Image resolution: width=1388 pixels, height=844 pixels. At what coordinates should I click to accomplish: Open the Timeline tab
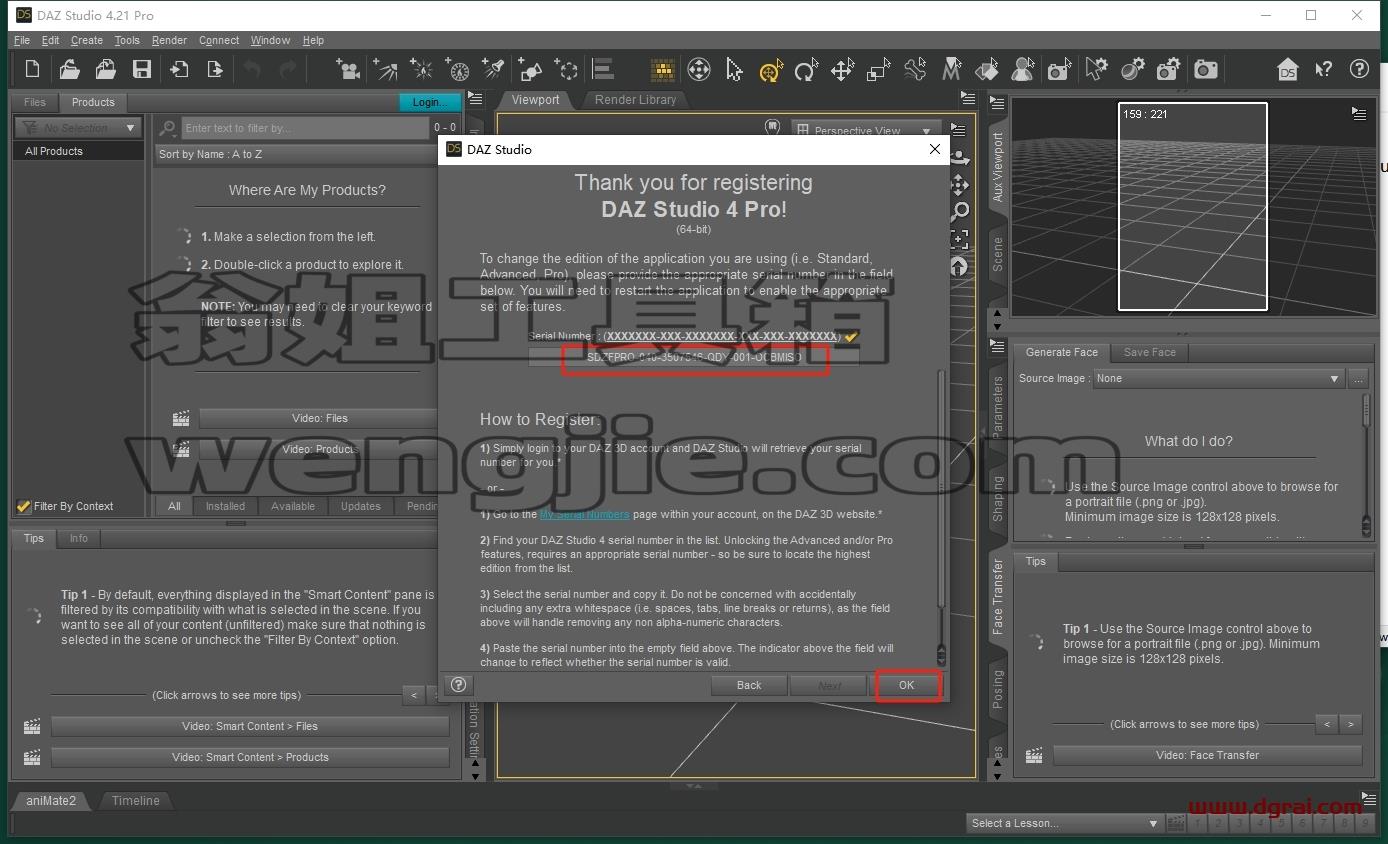click(x=135, y=801)
